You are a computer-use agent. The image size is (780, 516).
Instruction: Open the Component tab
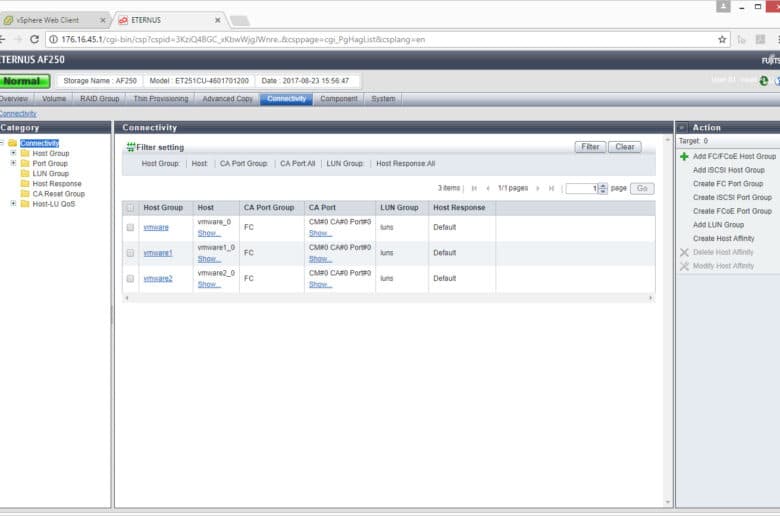pos(339,99)
